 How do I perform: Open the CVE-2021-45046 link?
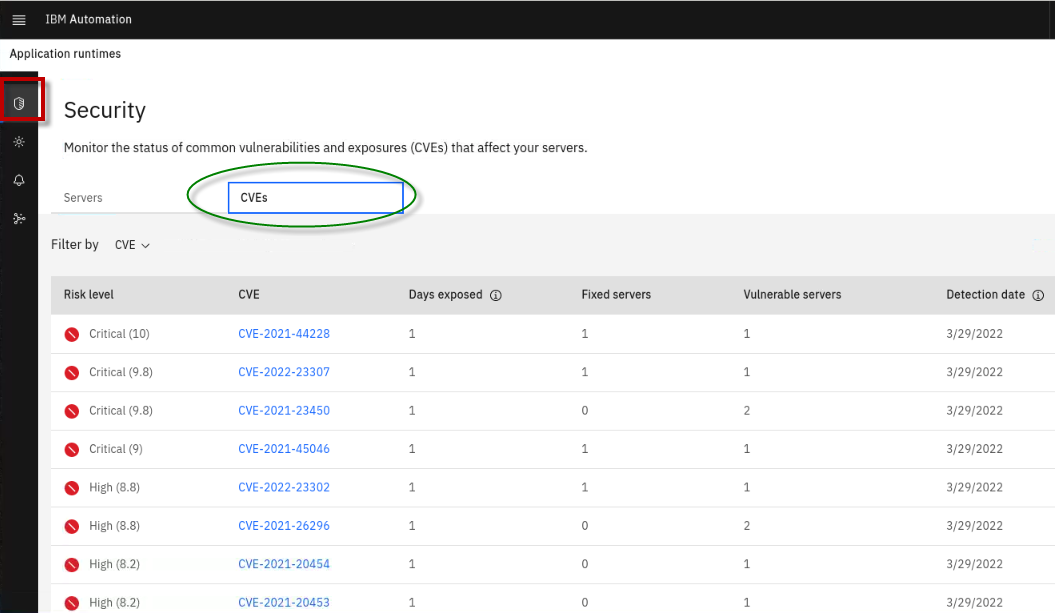click(284, 449)
